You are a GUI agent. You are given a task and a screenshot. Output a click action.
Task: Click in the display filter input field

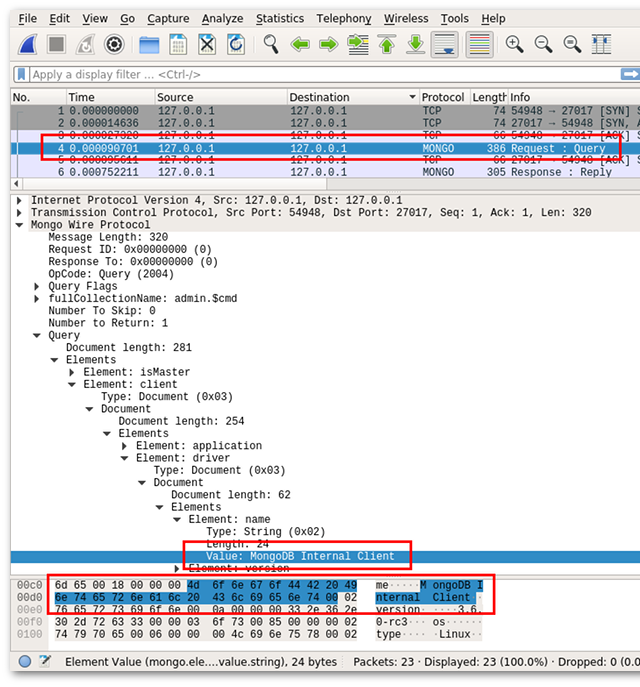click(x=300, y=75)
